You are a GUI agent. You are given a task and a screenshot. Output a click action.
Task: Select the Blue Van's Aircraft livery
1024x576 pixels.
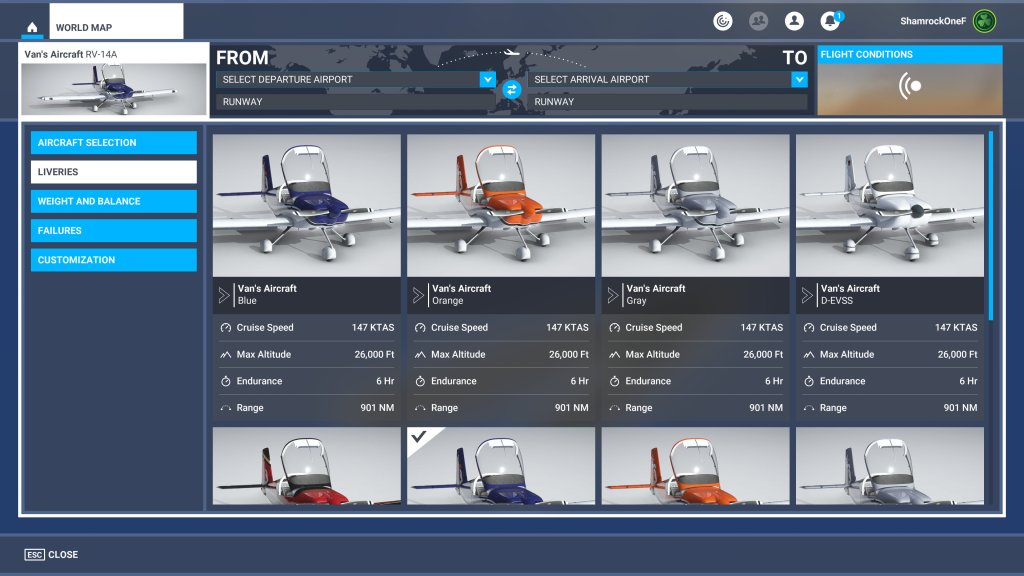click(306, 205)
